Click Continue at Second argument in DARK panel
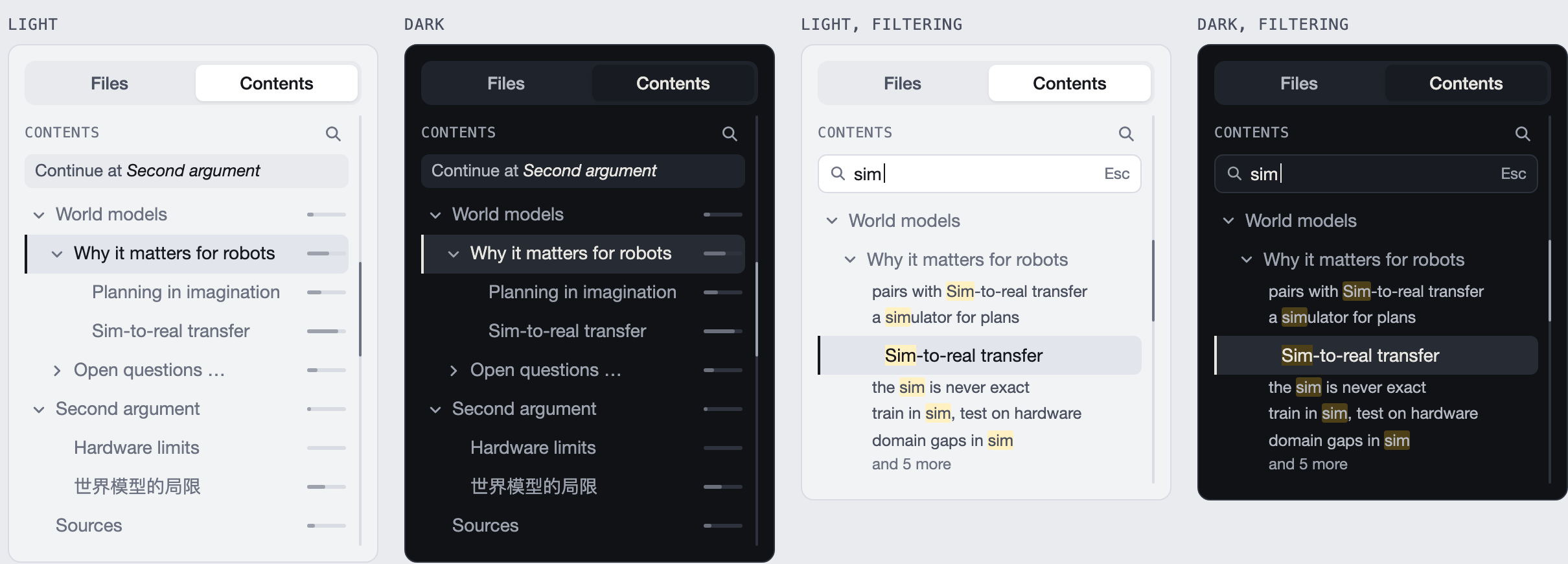 coord(583,170)
